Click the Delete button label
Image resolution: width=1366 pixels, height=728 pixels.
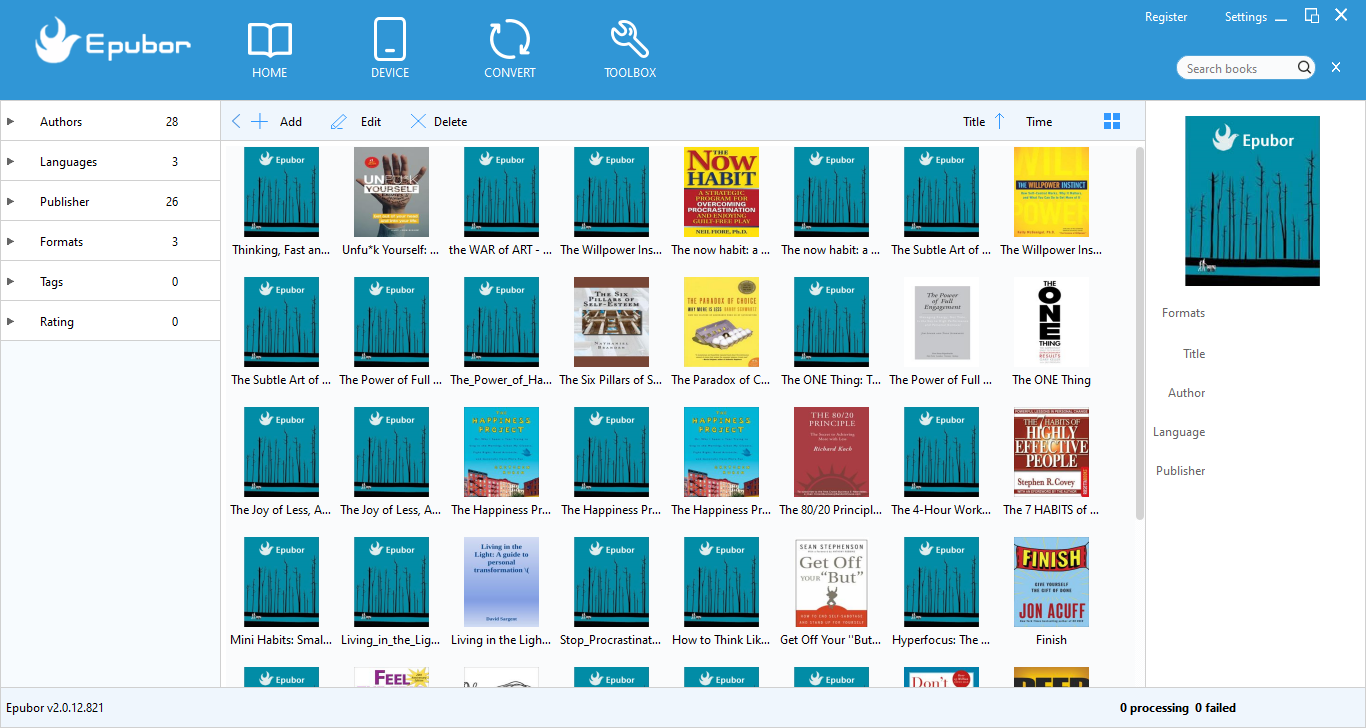(450, 122)
